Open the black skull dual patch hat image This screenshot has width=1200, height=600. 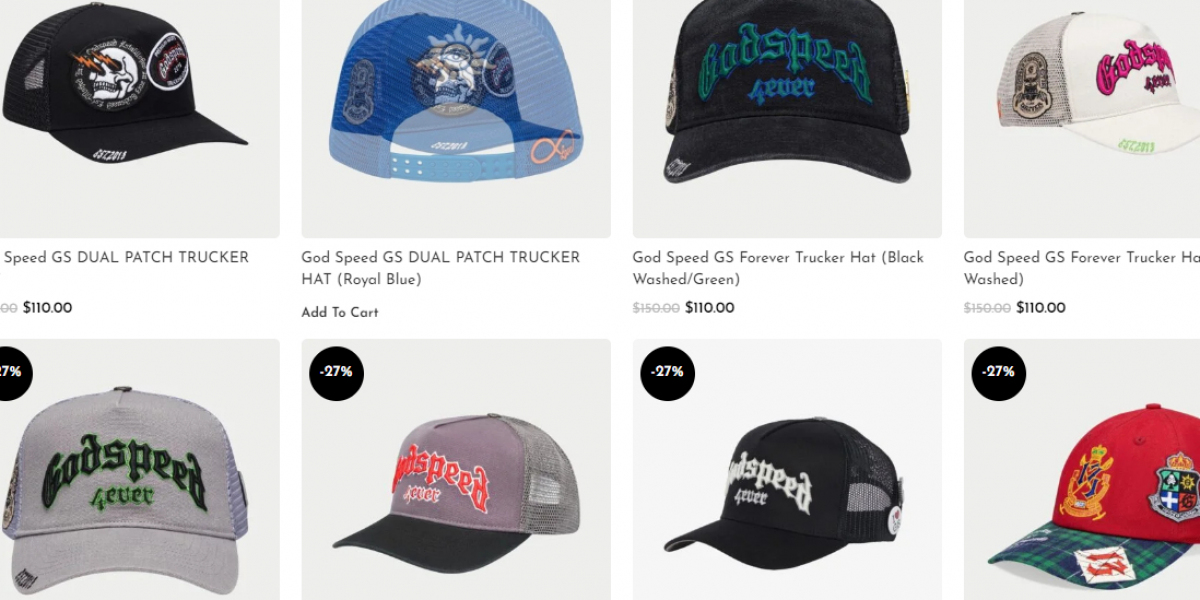pos(140,119)
